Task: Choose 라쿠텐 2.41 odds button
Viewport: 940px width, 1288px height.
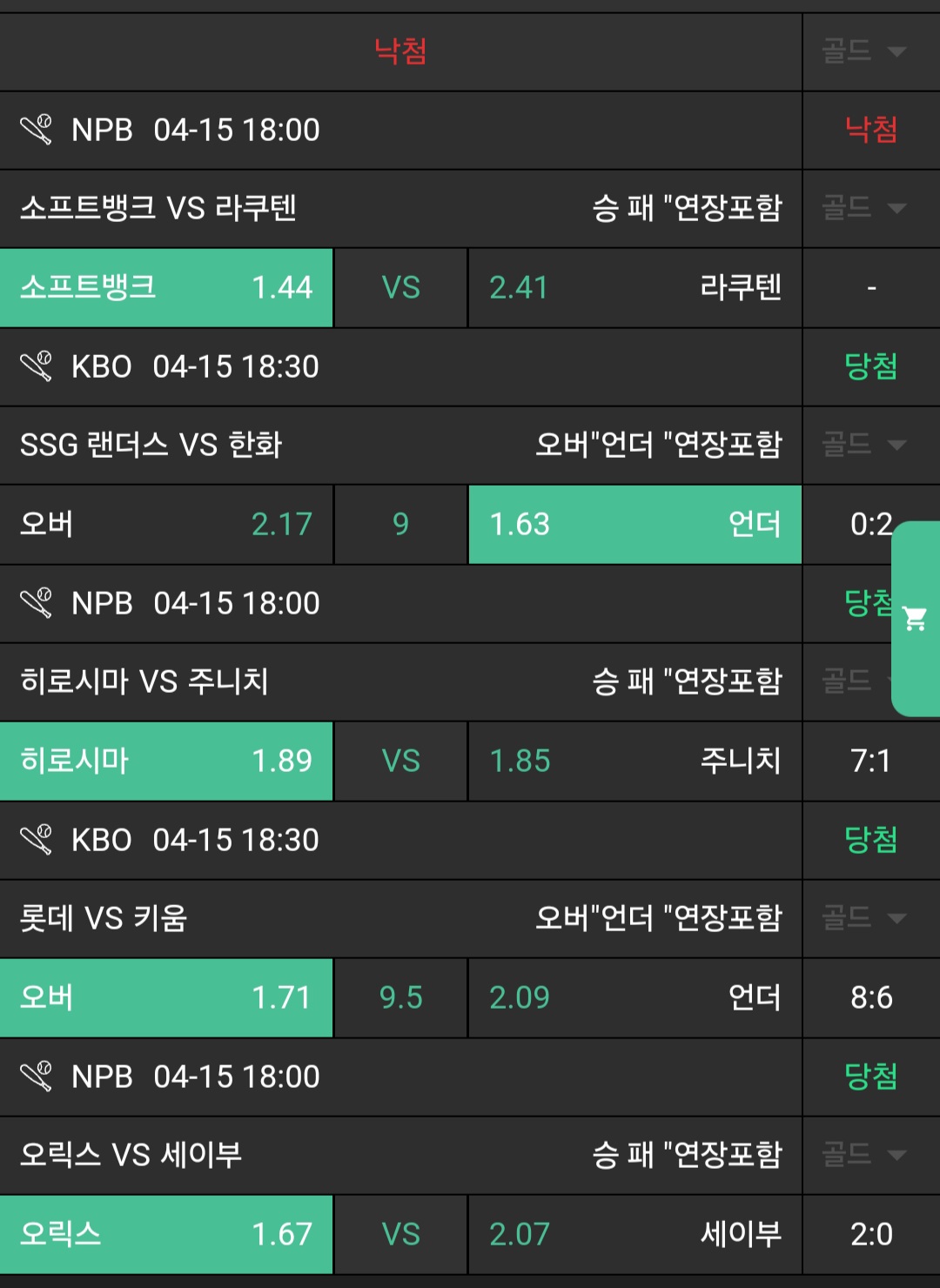Action: tap(634, 287)
